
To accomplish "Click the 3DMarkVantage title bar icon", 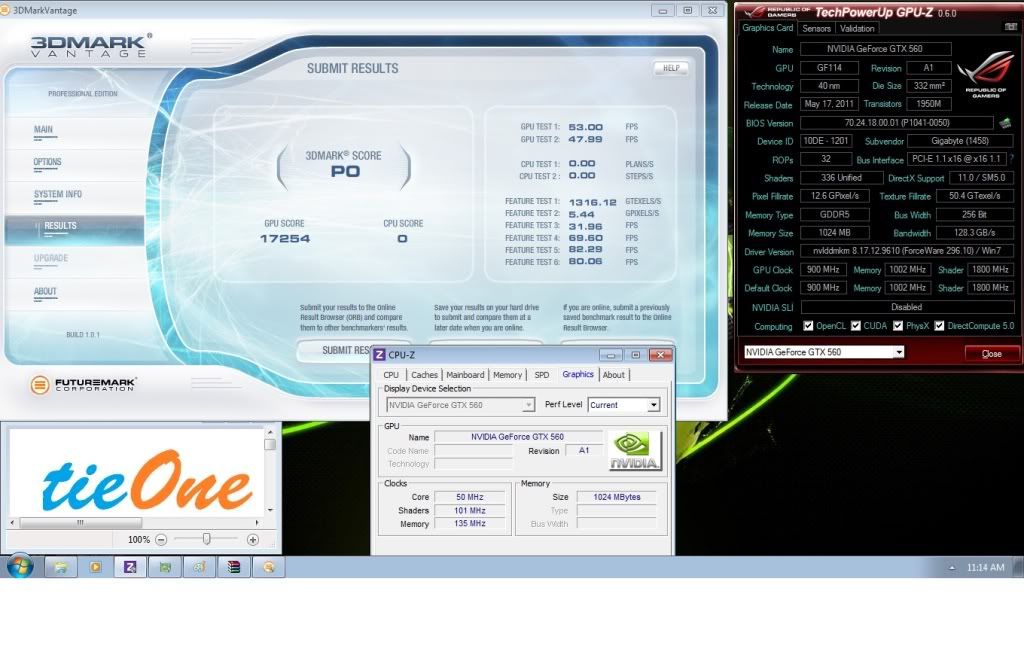I will tap(5, 10).
